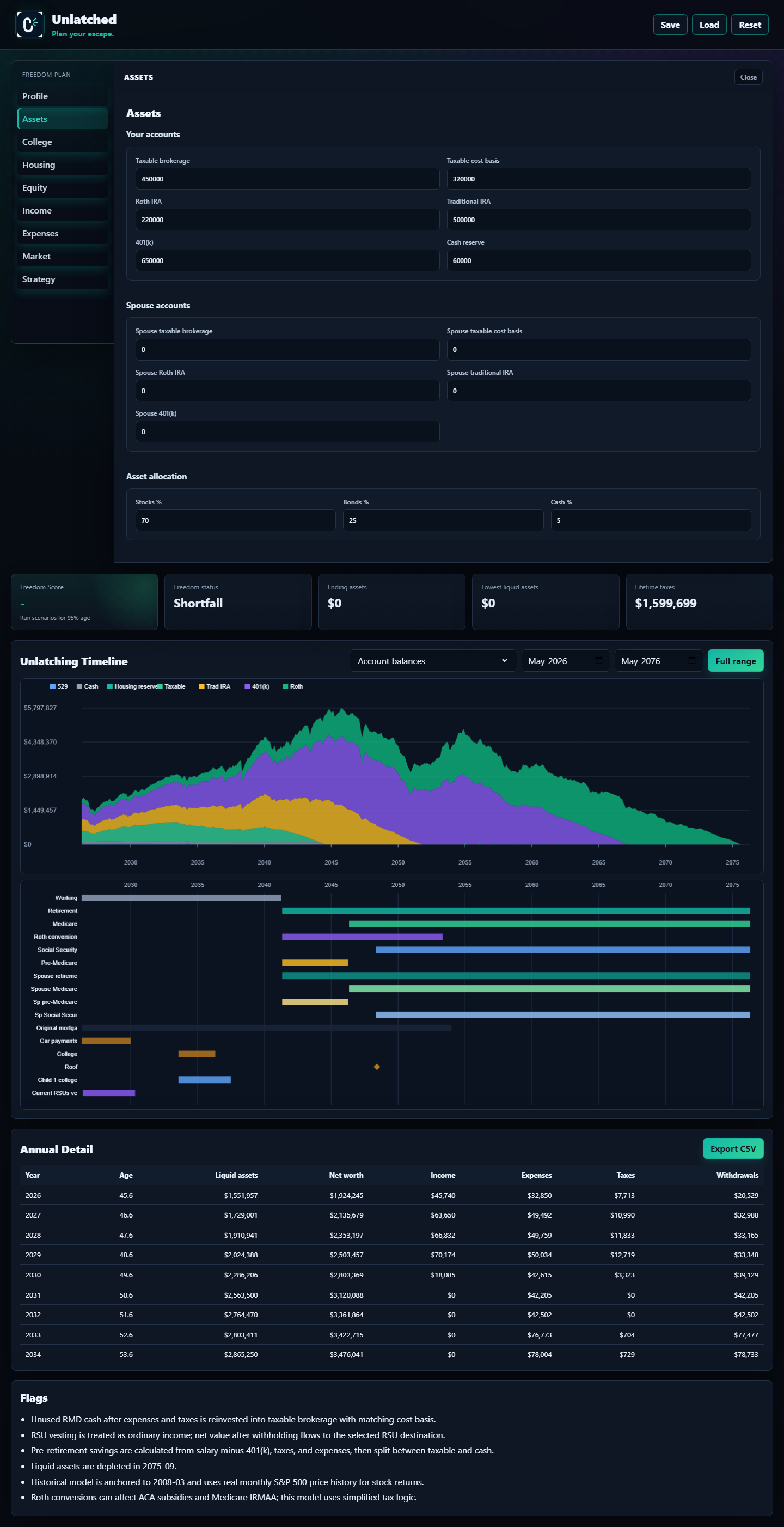Screen dimensions: 784x1527
Task: Toggle 401(k) legend entry in chart
Action: coord(257,686)
